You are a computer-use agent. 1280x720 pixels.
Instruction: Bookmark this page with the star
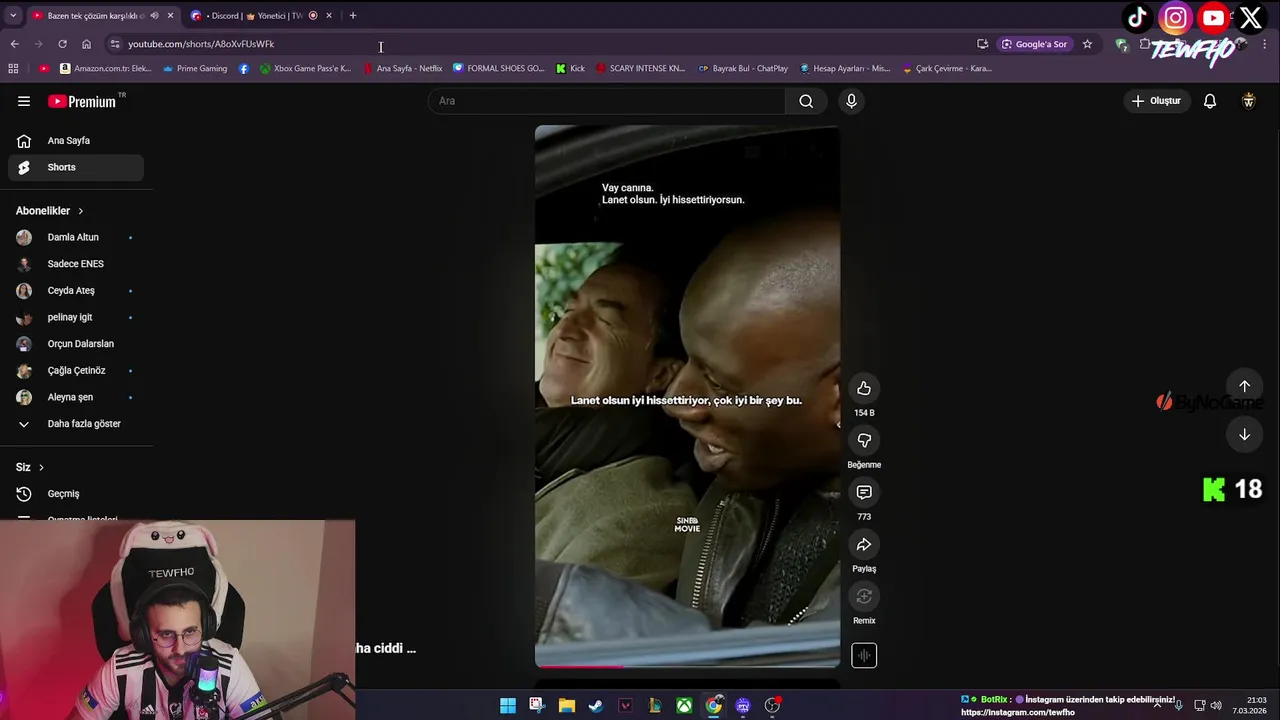point(1087,44)
